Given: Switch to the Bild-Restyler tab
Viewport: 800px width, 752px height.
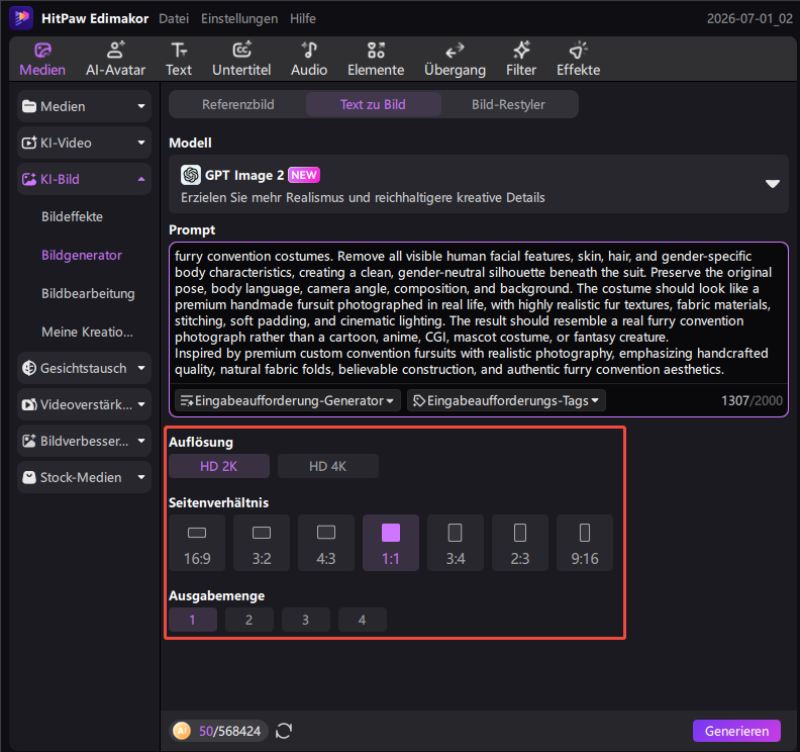Looking at the screenshot, I should point(508,105).
